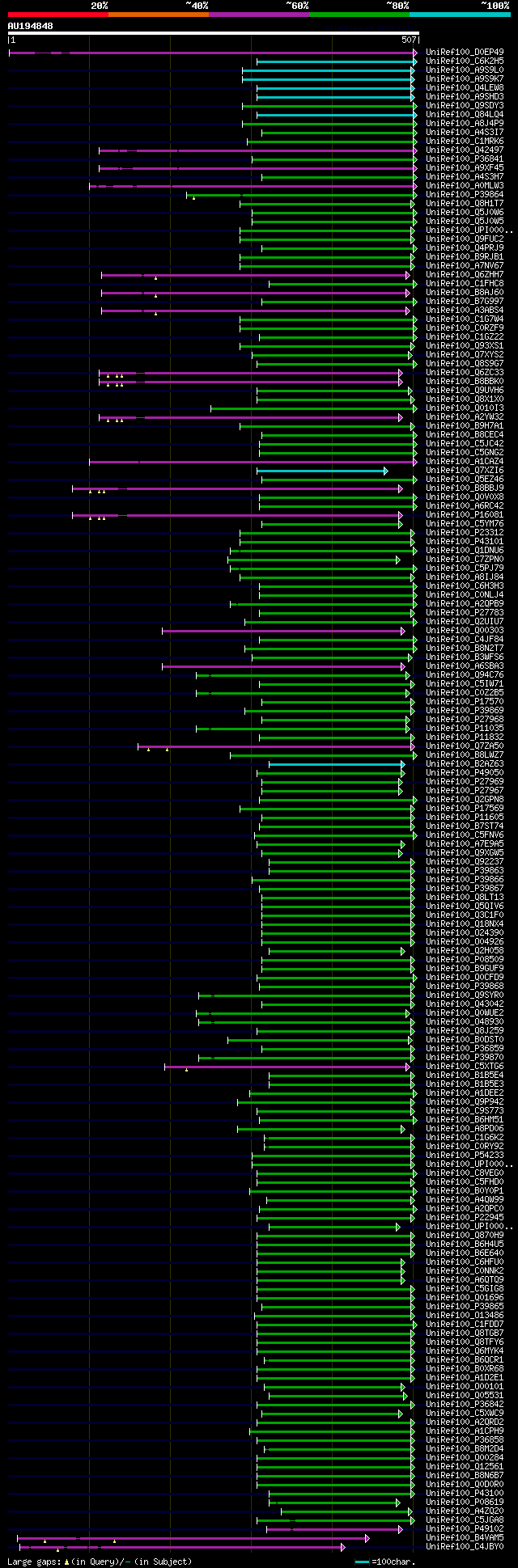Click the cyan alignment bar for UniRef100_B2AZ63
The image size is (518, 1568).
tap(337, 764)
